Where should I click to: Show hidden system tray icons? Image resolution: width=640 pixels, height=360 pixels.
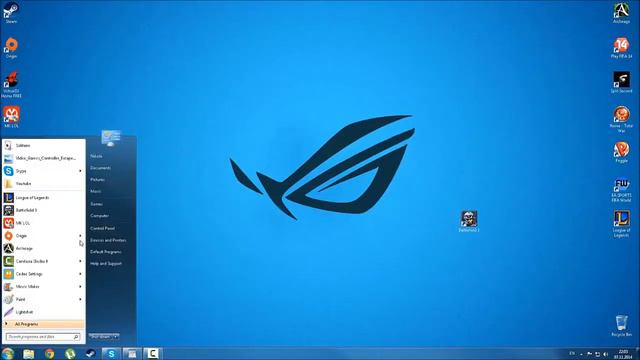coord(581,354)
